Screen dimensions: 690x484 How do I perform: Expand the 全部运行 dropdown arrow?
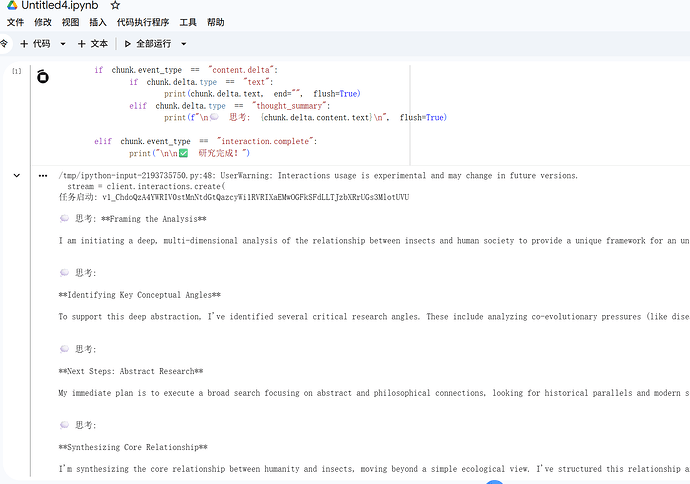184,44
